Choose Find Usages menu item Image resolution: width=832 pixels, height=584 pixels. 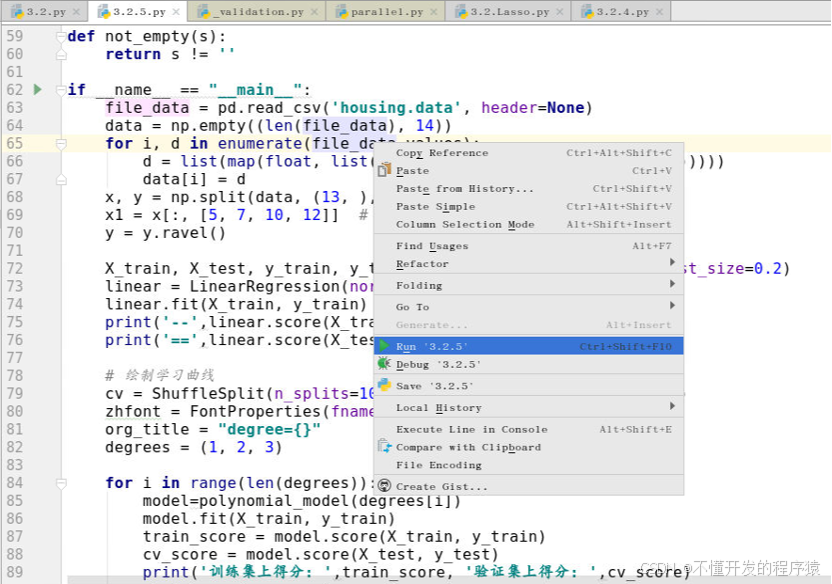528,246
